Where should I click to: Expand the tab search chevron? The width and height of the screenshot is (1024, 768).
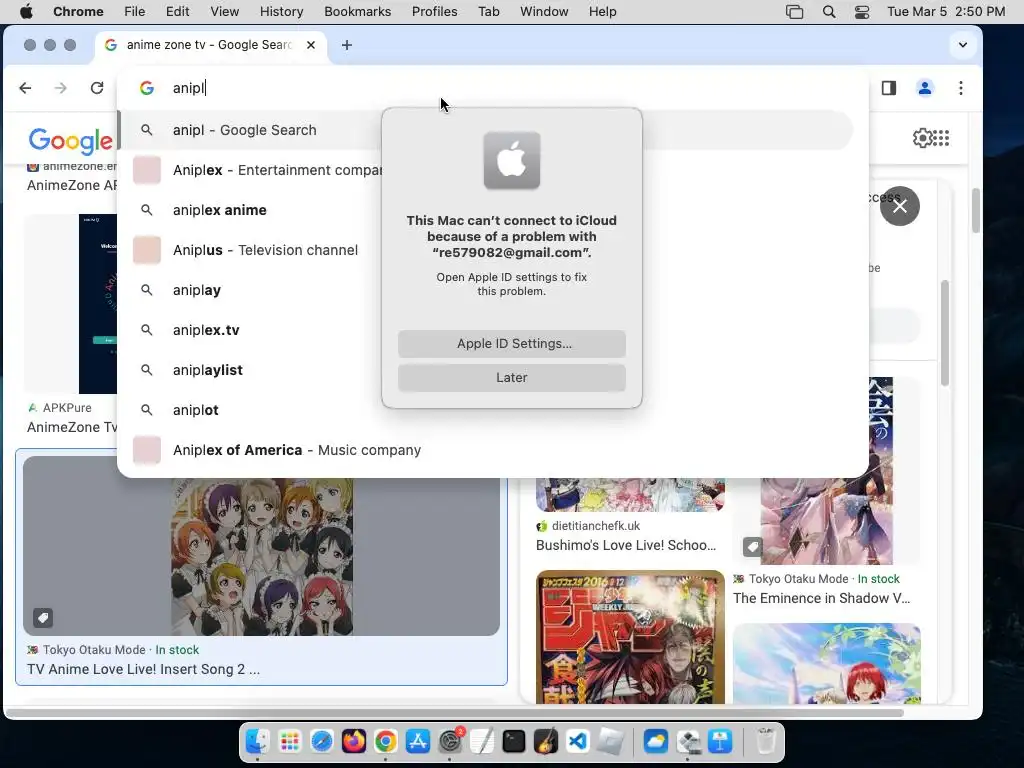pyautogui.click(x=963, y=45)
